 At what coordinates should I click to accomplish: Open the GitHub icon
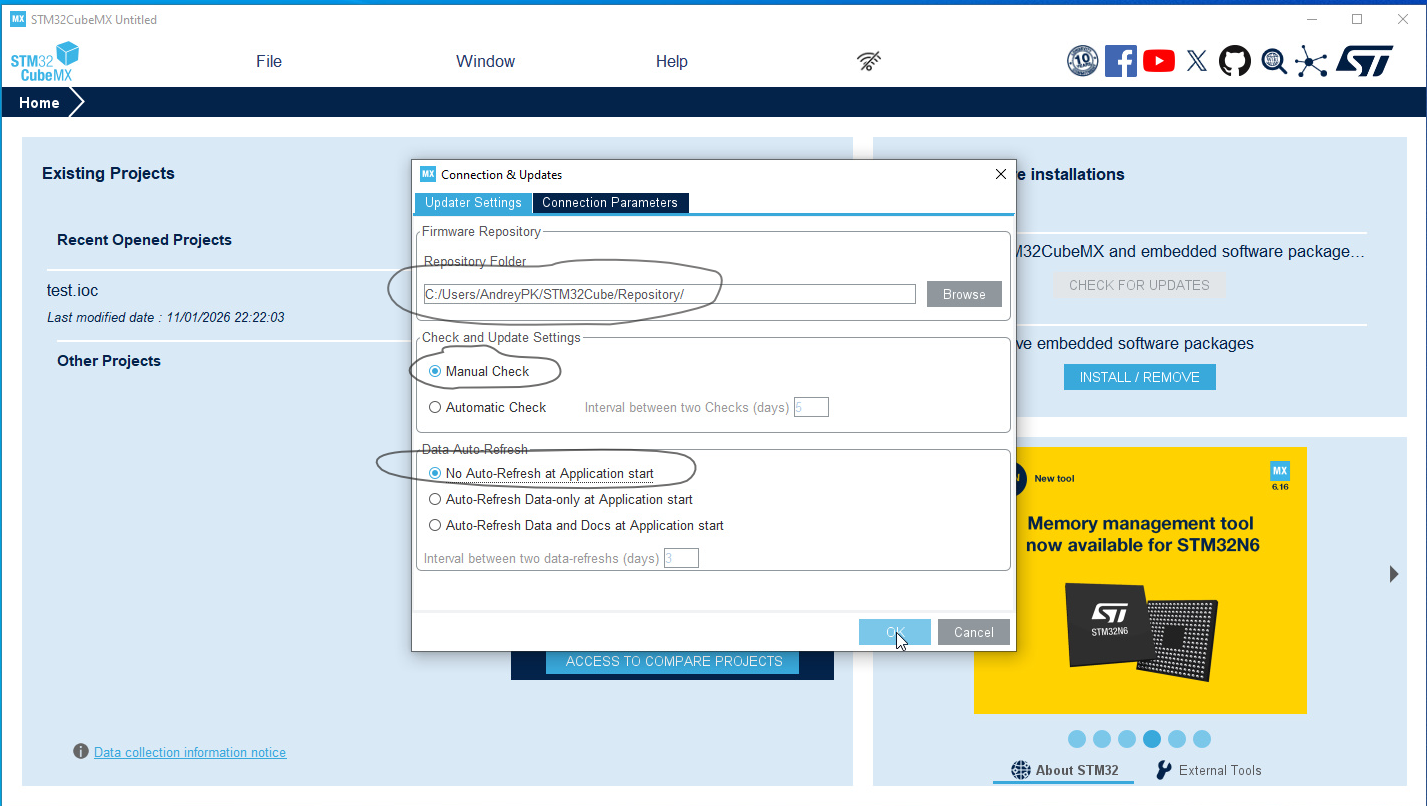pos(1235,61)
